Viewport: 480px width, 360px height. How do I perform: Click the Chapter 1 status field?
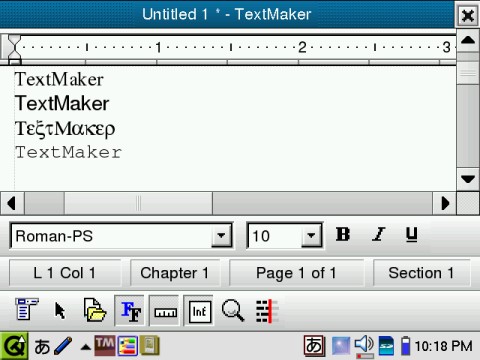(175, 273)
